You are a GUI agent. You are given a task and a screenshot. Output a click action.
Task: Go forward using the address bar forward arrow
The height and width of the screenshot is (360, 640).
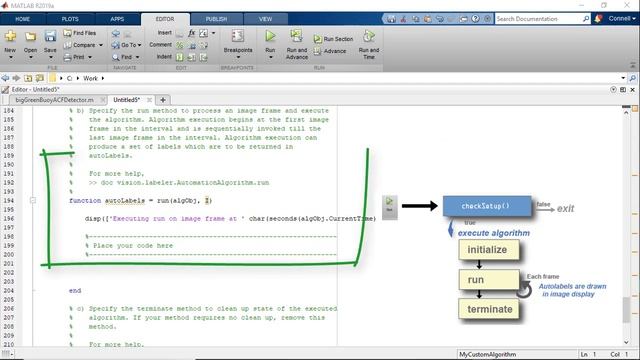(16, 78)
